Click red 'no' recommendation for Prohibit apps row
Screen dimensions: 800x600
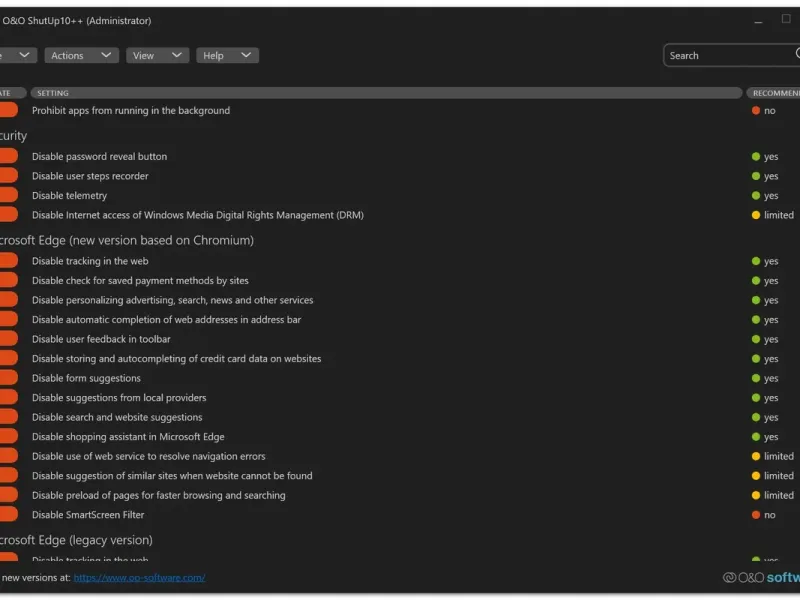point(764,110)
